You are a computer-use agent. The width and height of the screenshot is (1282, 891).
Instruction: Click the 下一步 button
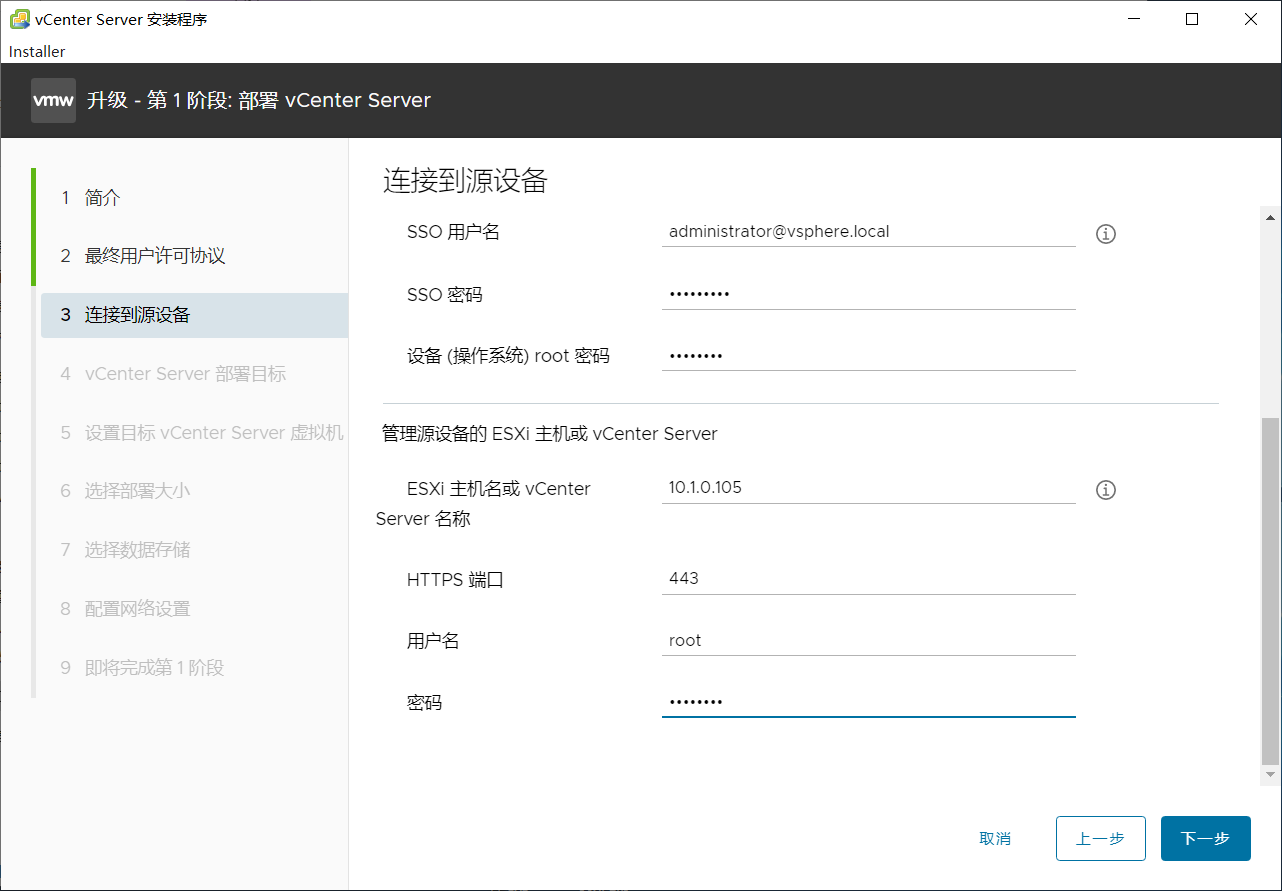1205,838
